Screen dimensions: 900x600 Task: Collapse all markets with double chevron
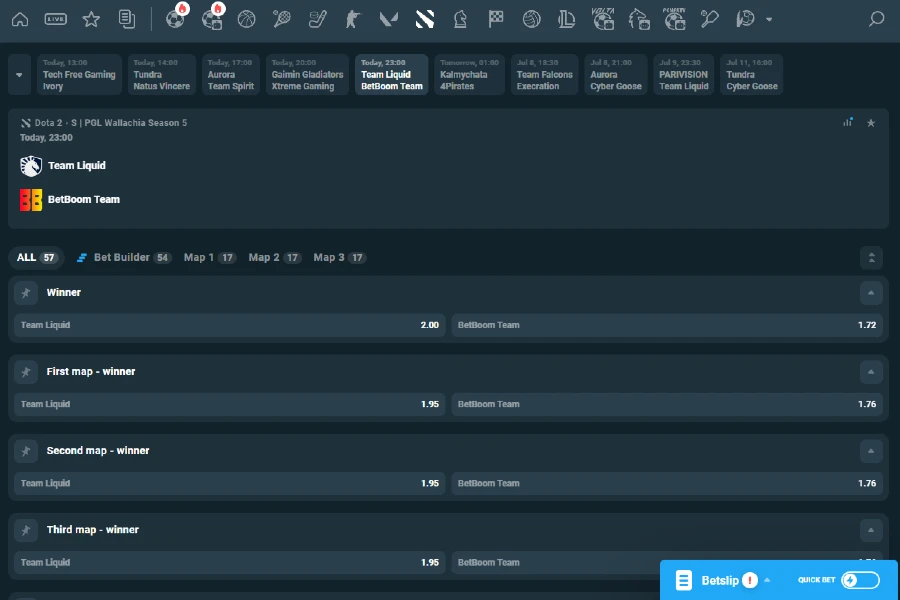(871, 257)
